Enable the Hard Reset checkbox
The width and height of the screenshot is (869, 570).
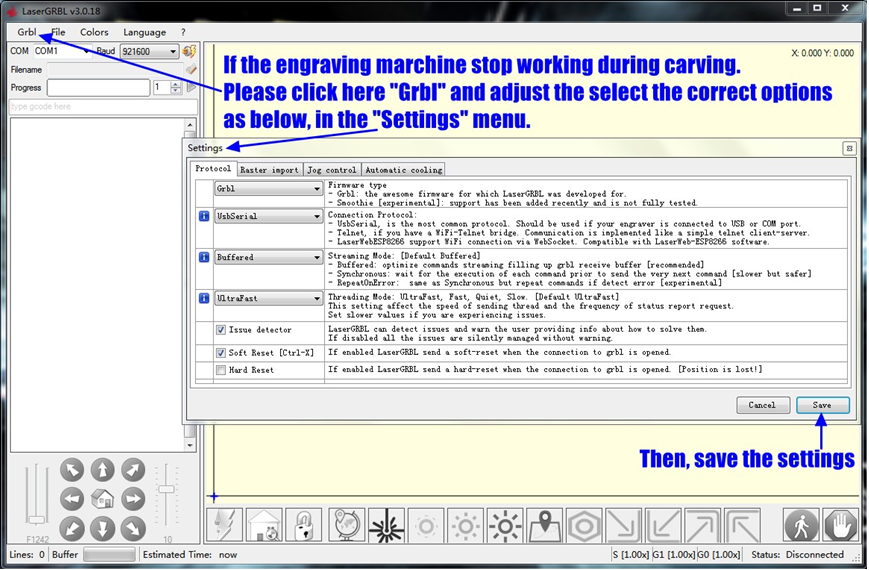tap(221, 370)
